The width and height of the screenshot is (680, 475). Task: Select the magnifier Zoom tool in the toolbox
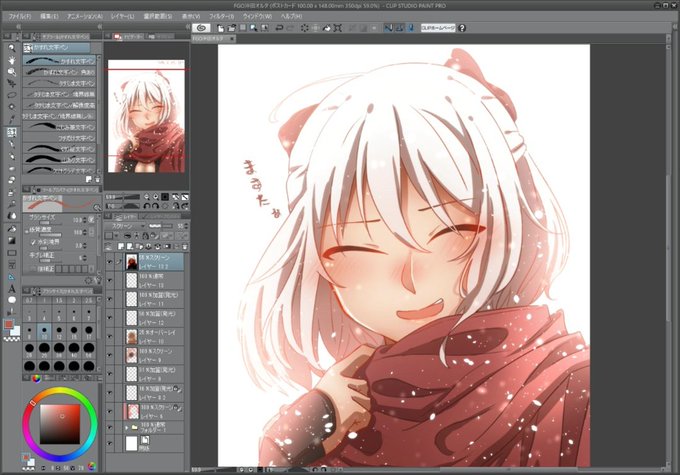click(x=12, y=48)
